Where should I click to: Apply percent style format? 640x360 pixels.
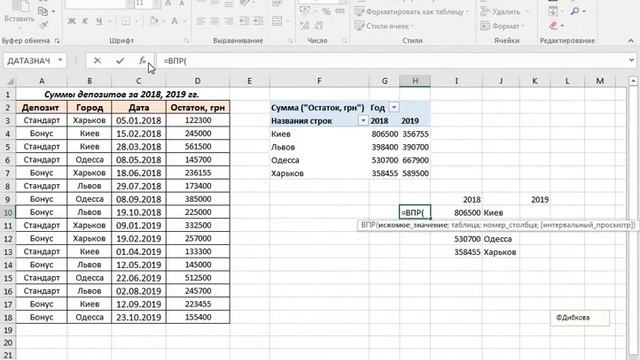(327, 11)
